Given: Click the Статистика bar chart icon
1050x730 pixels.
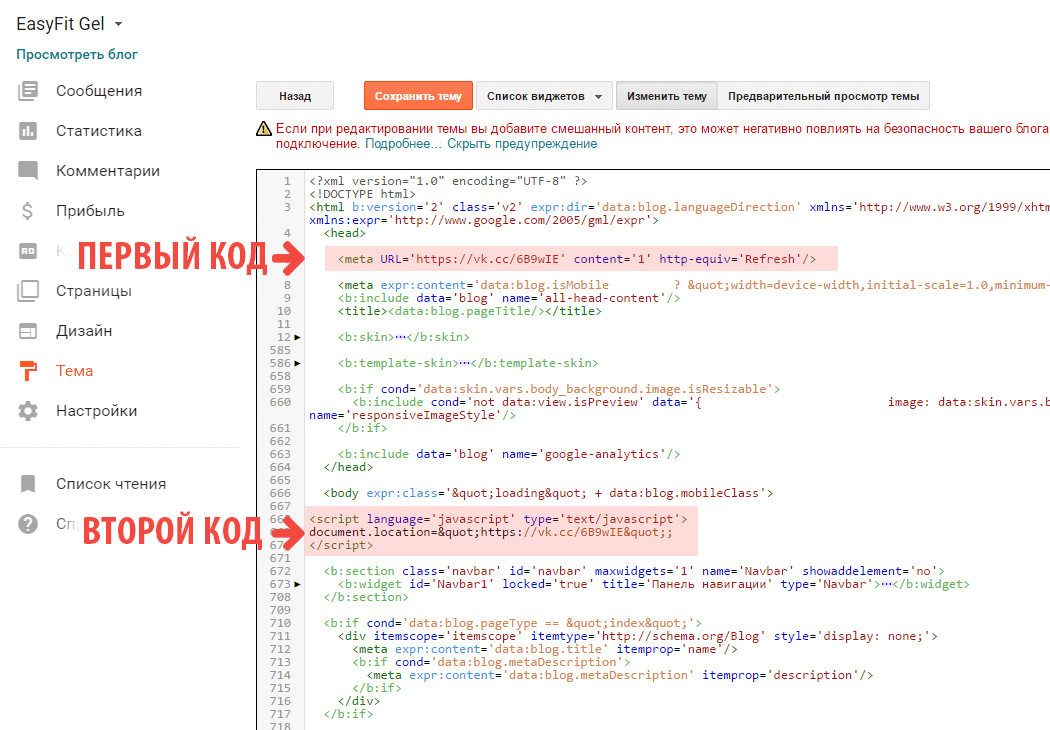Looking at the screenshot, I should 28,131.
